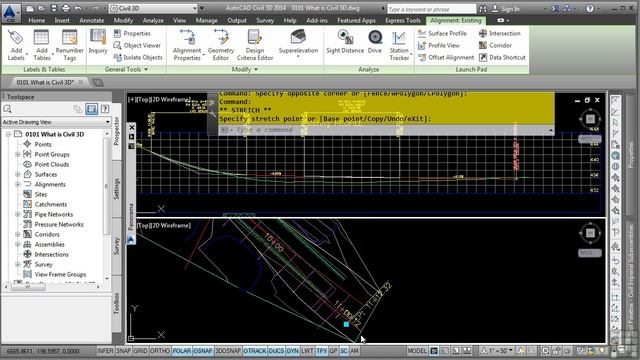640x360 pixels.
Task: Toggle SNAP mode in status bar
Action: pos(123,351)
